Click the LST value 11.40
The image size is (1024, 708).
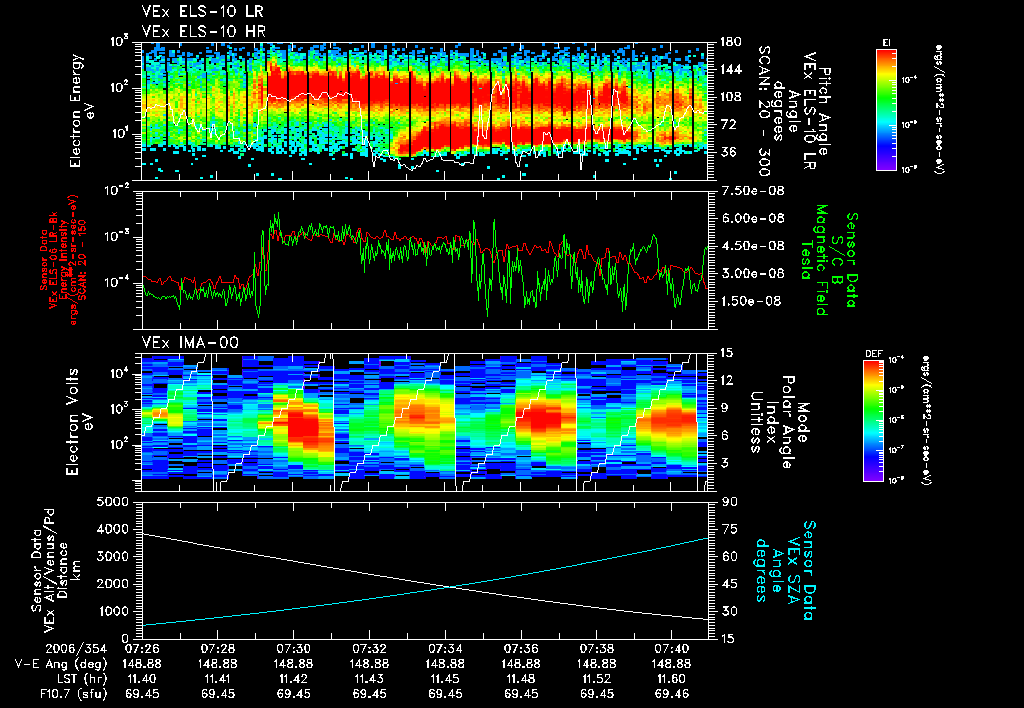click(x=142, y=679)
